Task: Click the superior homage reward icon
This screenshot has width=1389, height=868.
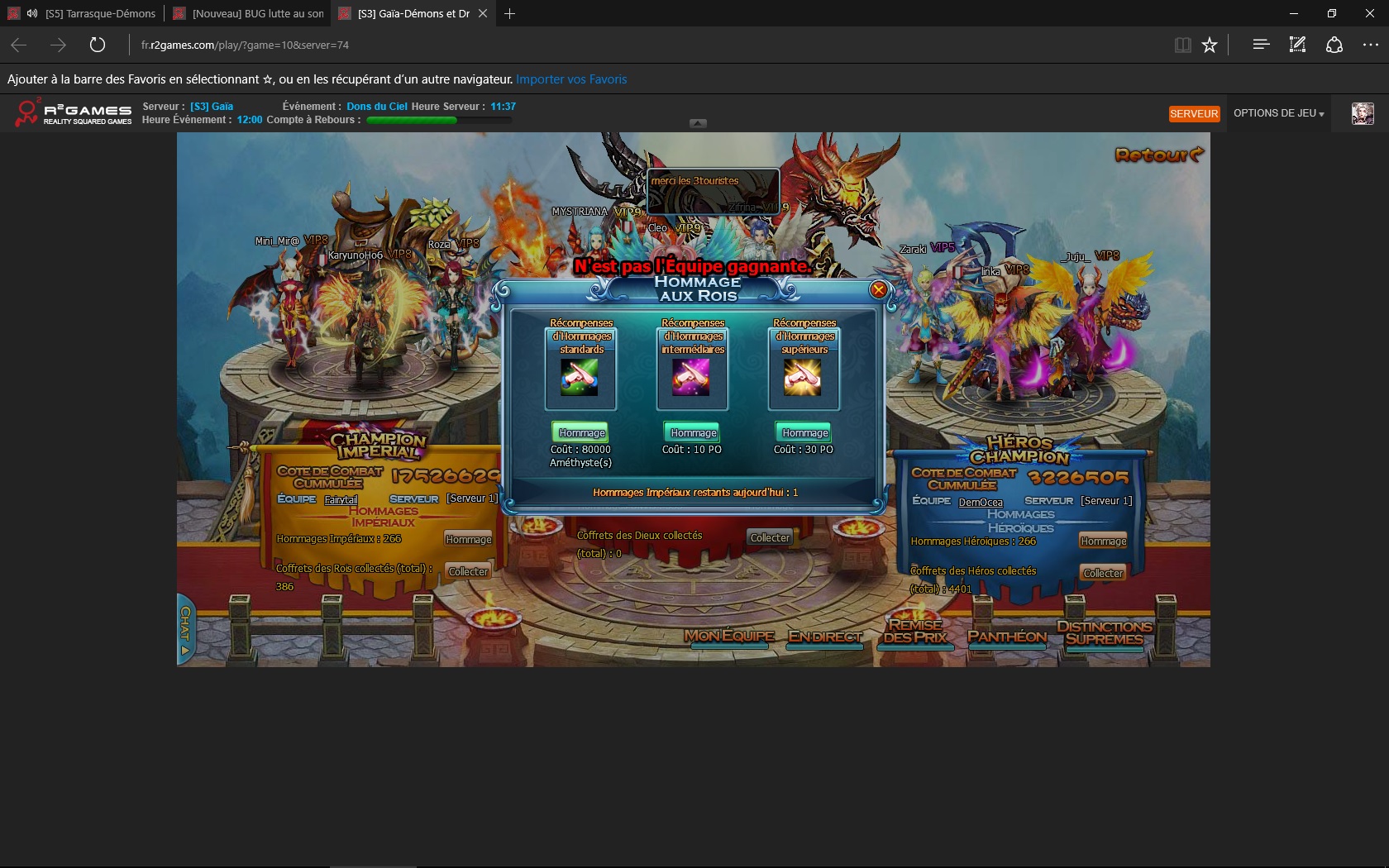Action: click(803, 379)
